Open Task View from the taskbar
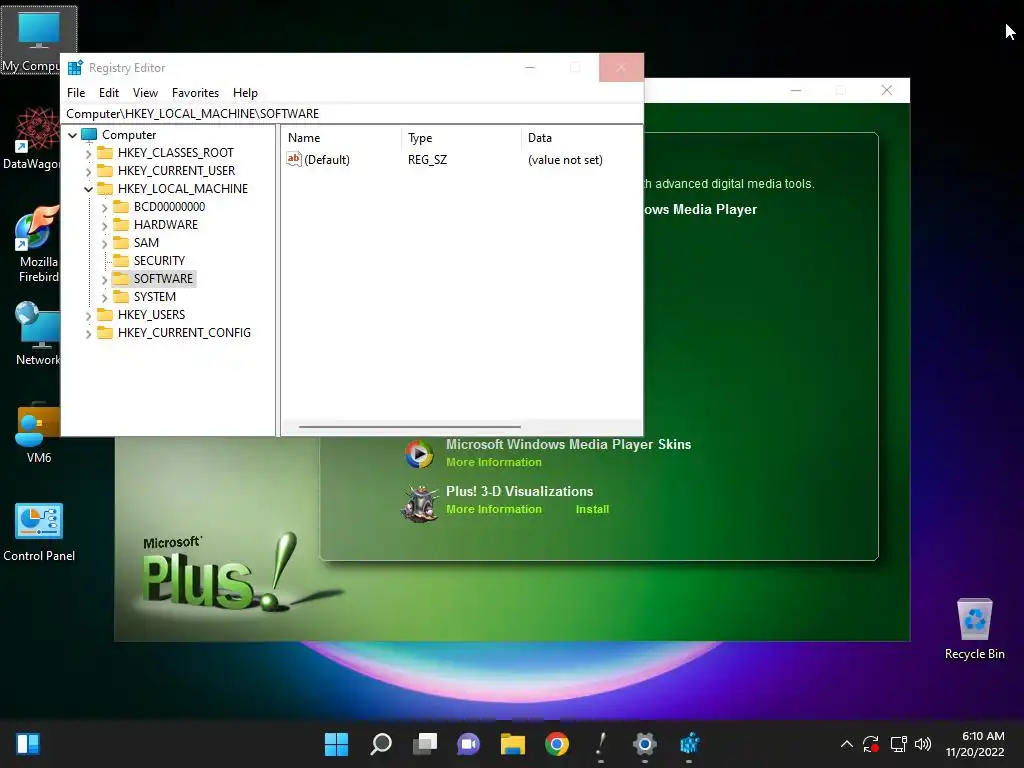The image size is (1024, 768). (x=425, y=744)
